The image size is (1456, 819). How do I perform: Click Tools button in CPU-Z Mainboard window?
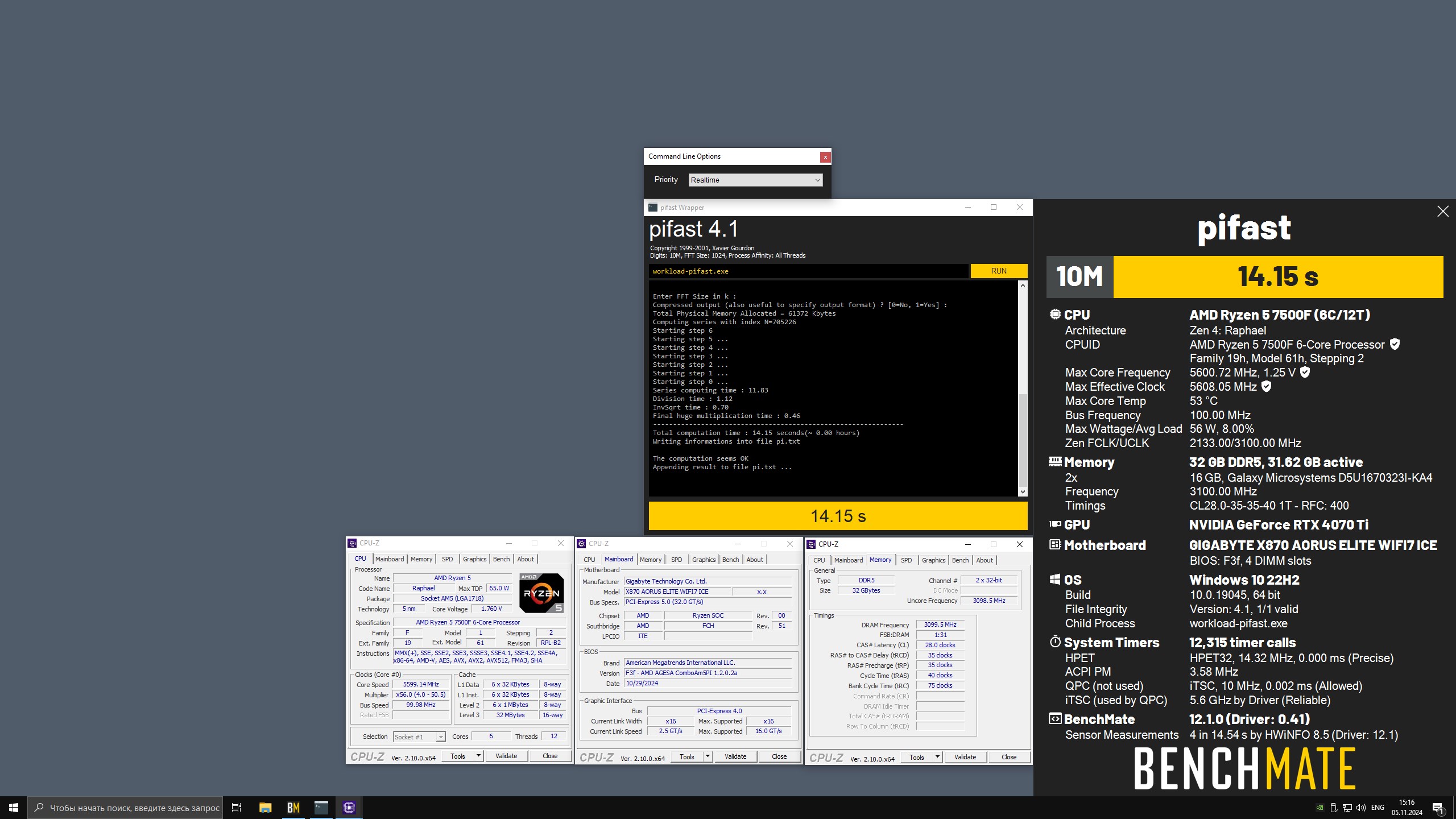[687, 756]
